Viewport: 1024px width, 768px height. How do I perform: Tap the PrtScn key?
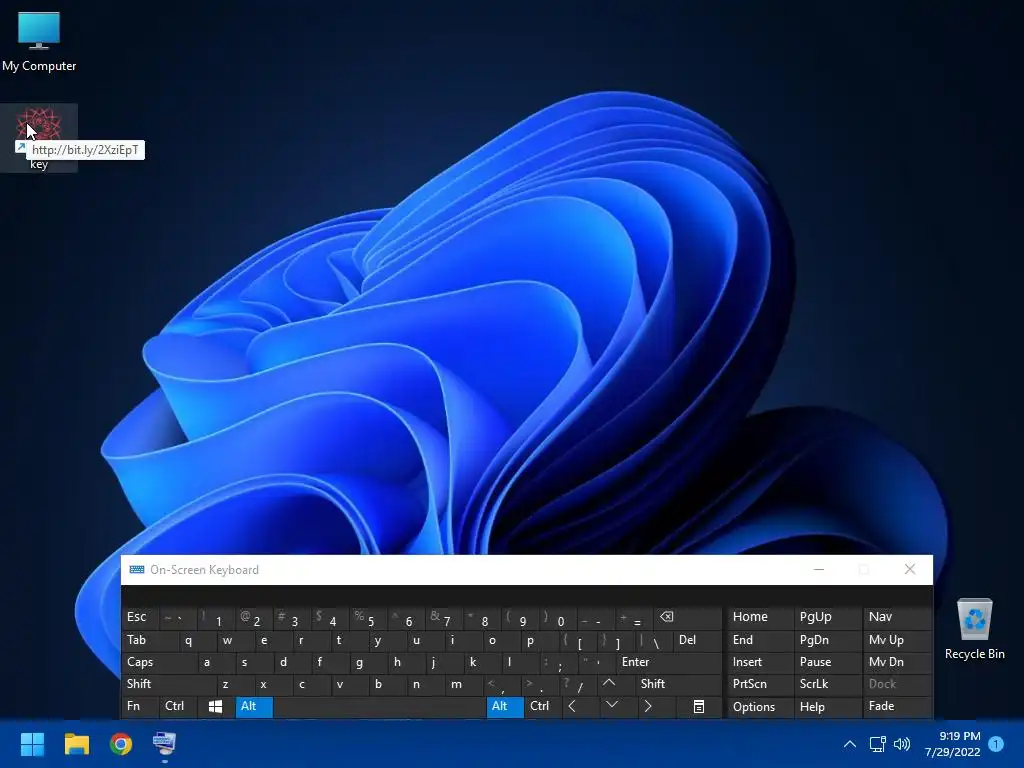click(x=760, y=684)
